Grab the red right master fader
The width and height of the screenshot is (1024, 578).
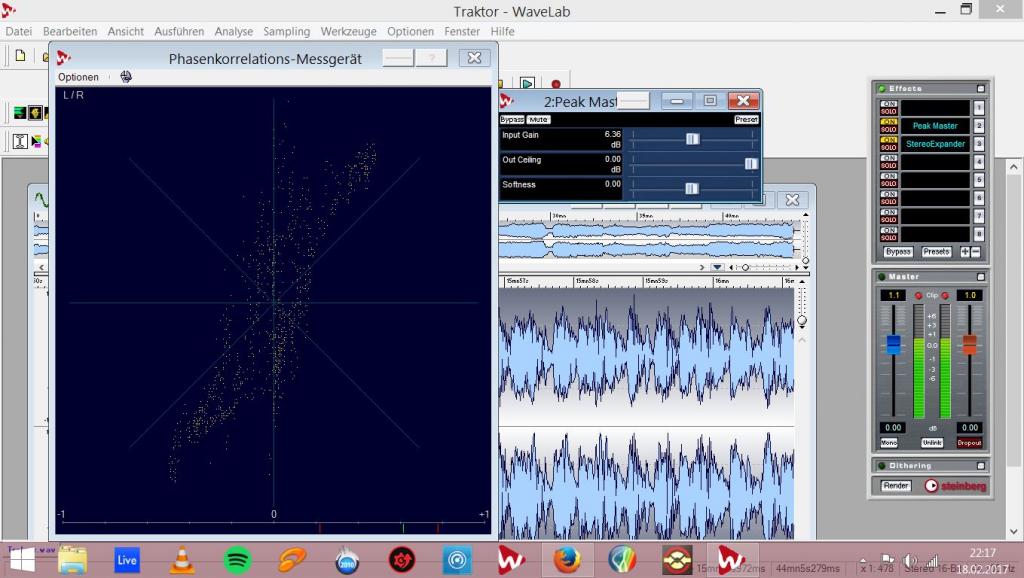pyautogui.click(x=970, y=344)
